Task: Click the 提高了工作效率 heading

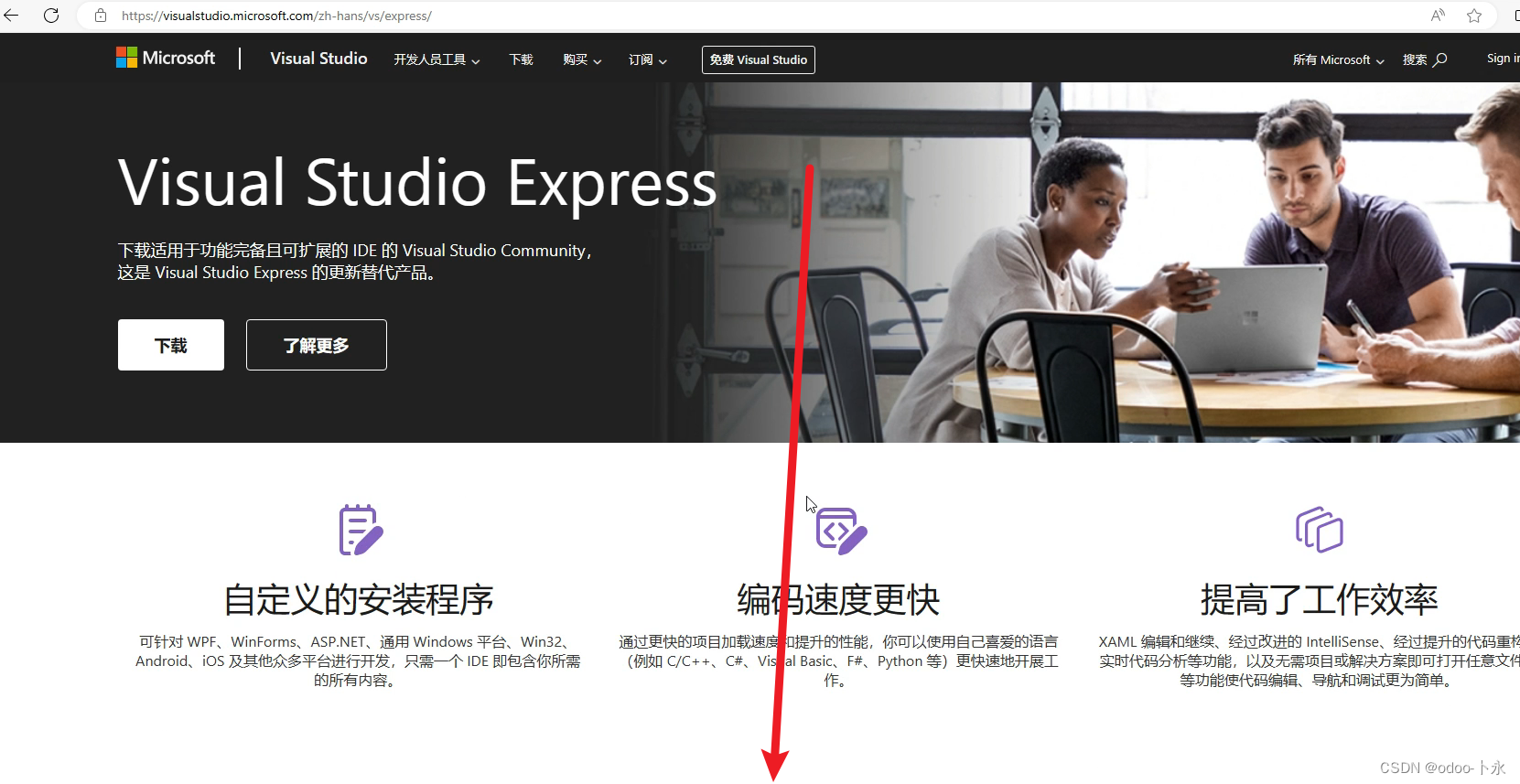Action: (1319, 600)
